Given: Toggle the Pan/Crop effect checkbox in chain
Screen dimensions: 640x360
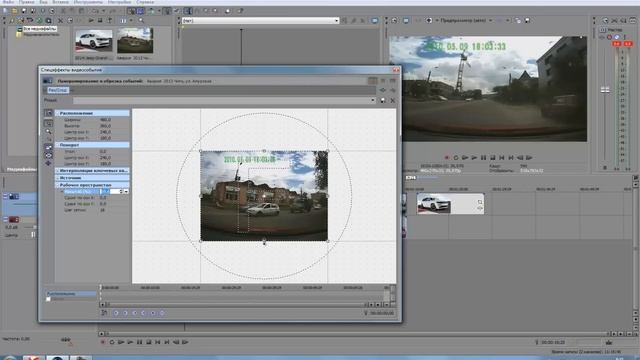Looking at the screenshot, I should [45, 90].
